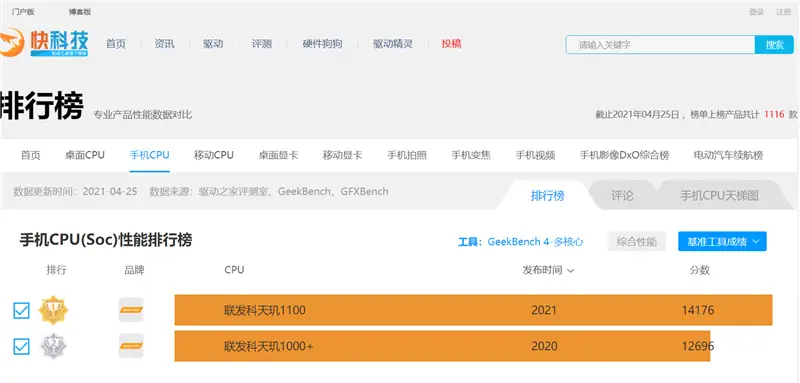Switch to the 排行榜 view tab
The height and width of the screenshot is (383, 800).
tap(547, 195)
